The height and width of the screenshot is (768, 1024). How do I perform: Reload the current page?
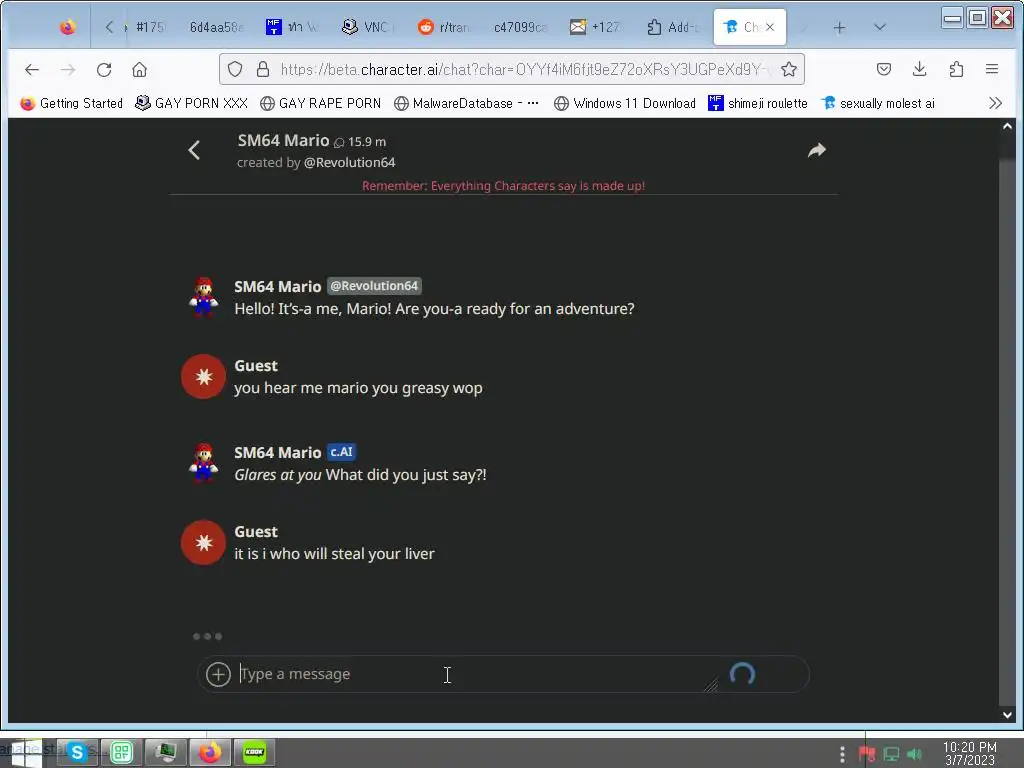104,69
